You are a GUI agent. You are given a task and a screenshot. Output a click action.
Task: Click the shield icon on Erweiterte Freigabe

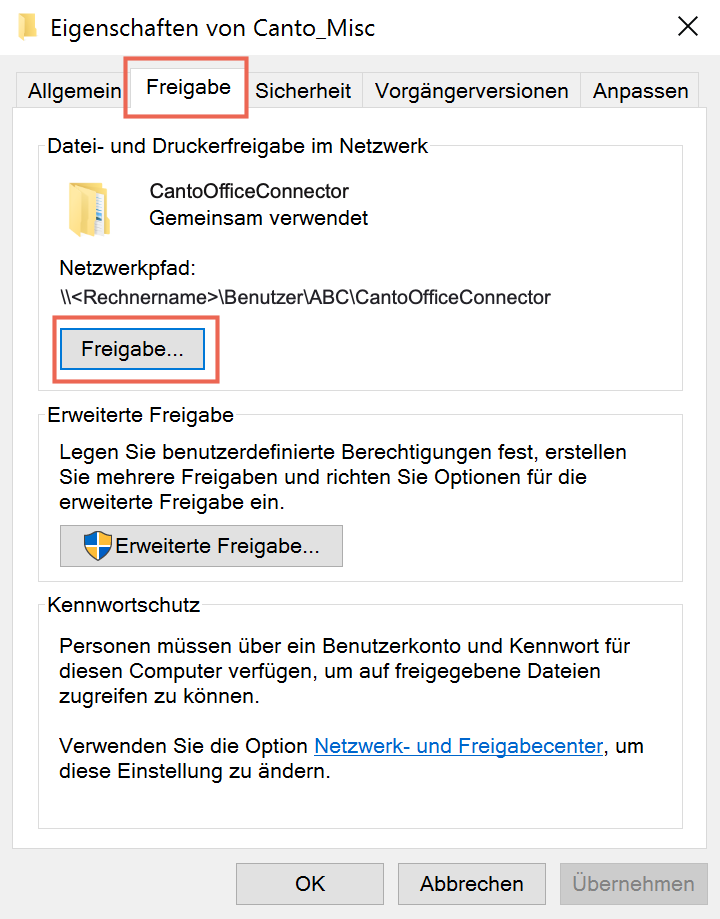click(x=97, y=546)
